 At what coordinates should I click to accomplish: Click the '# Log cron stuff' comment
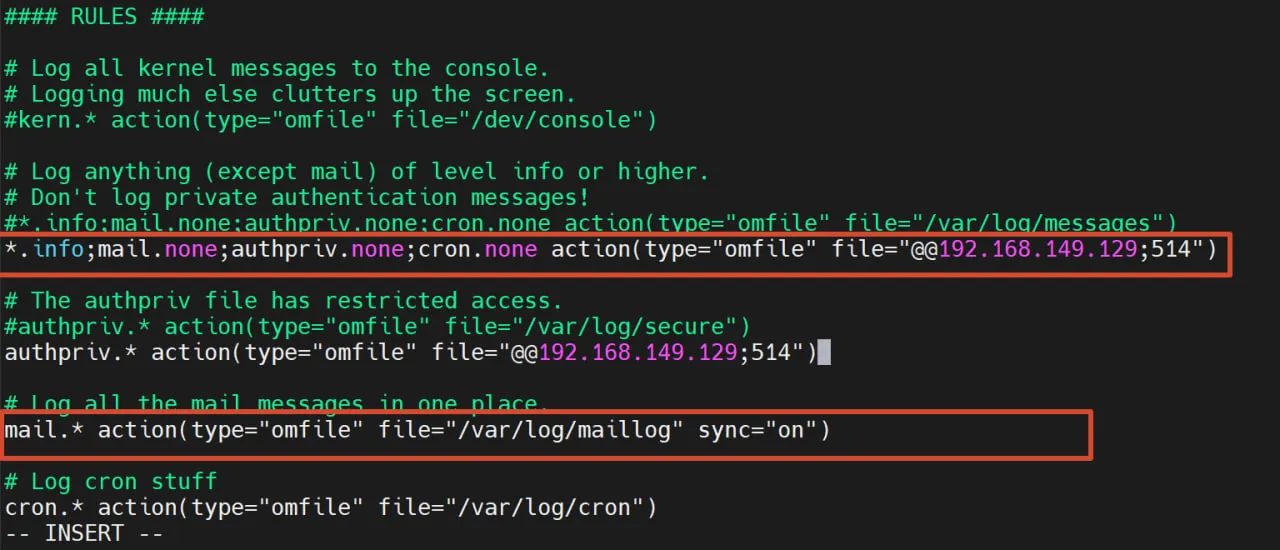coord(111,481)
